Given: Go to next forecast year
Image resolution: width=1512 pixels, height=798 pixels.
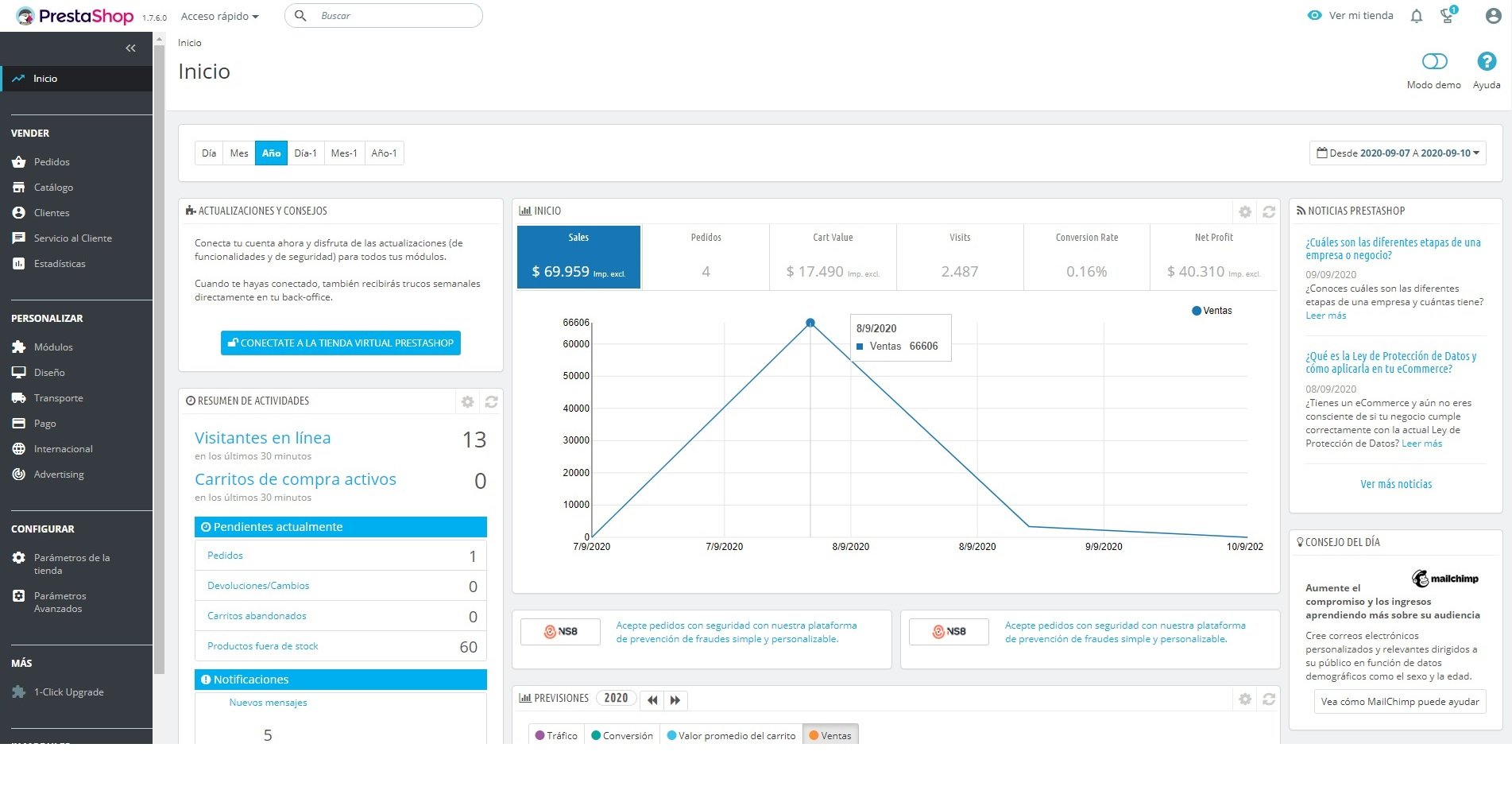Looking at the screenshot, I should tap(675, 700).
